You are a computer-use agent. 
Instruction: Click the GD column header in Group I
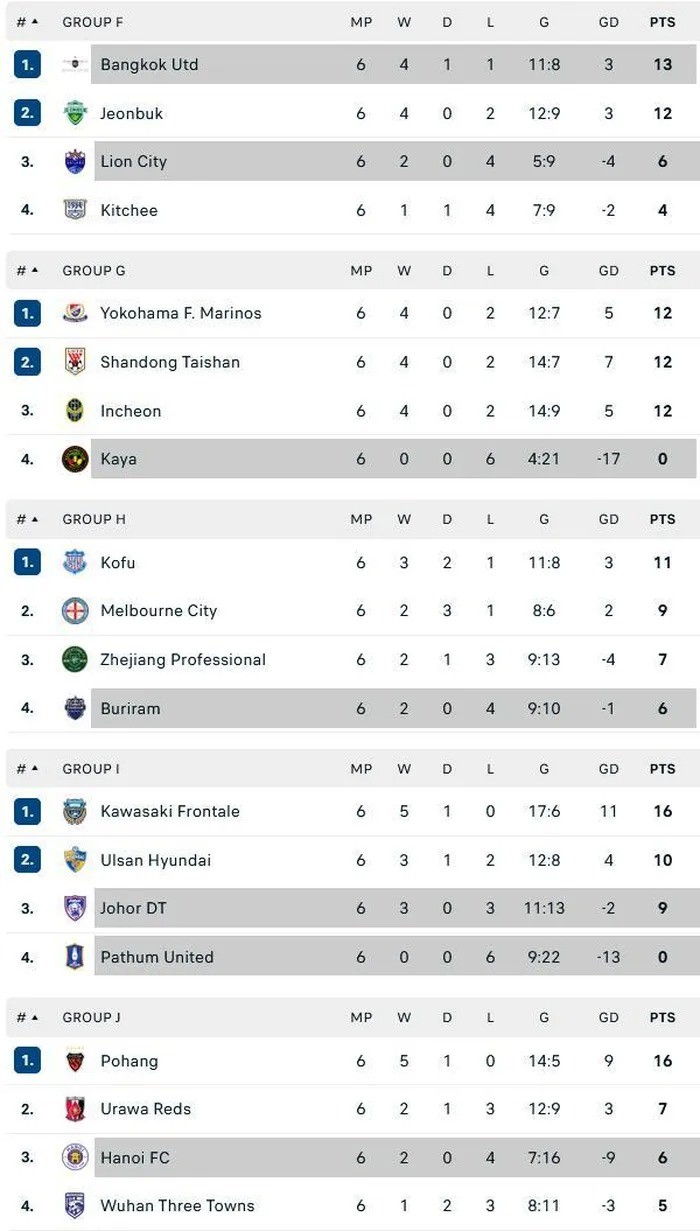click(609, 769)
